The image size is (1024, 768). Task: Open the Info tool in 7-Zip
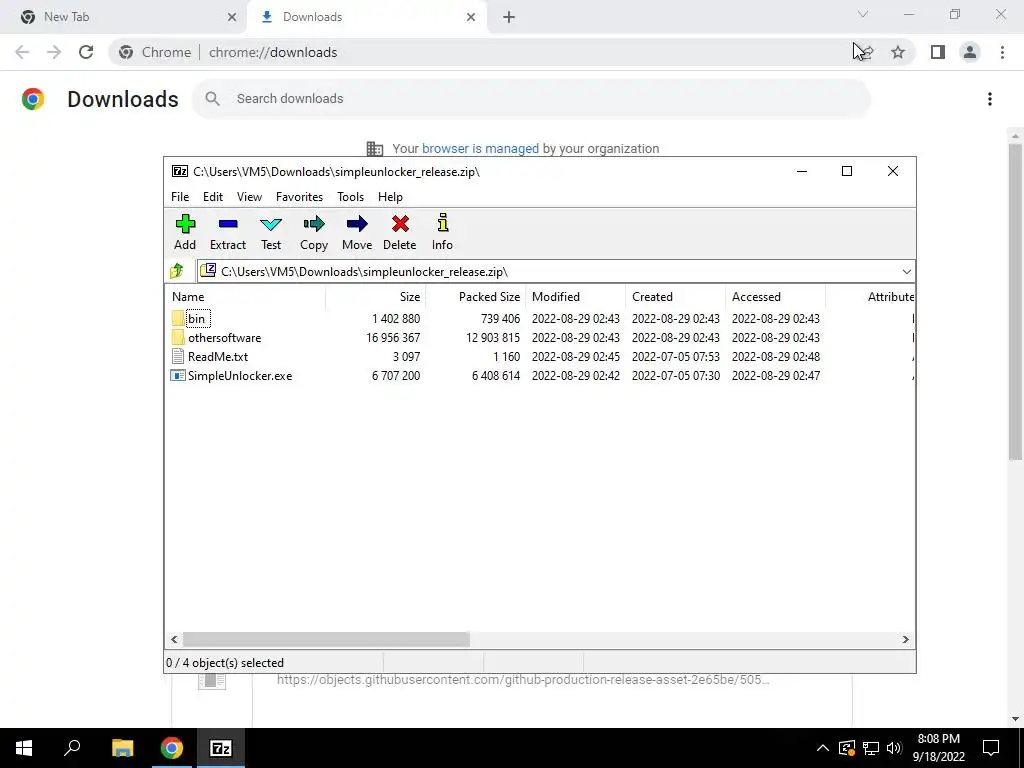coord(442,232)
